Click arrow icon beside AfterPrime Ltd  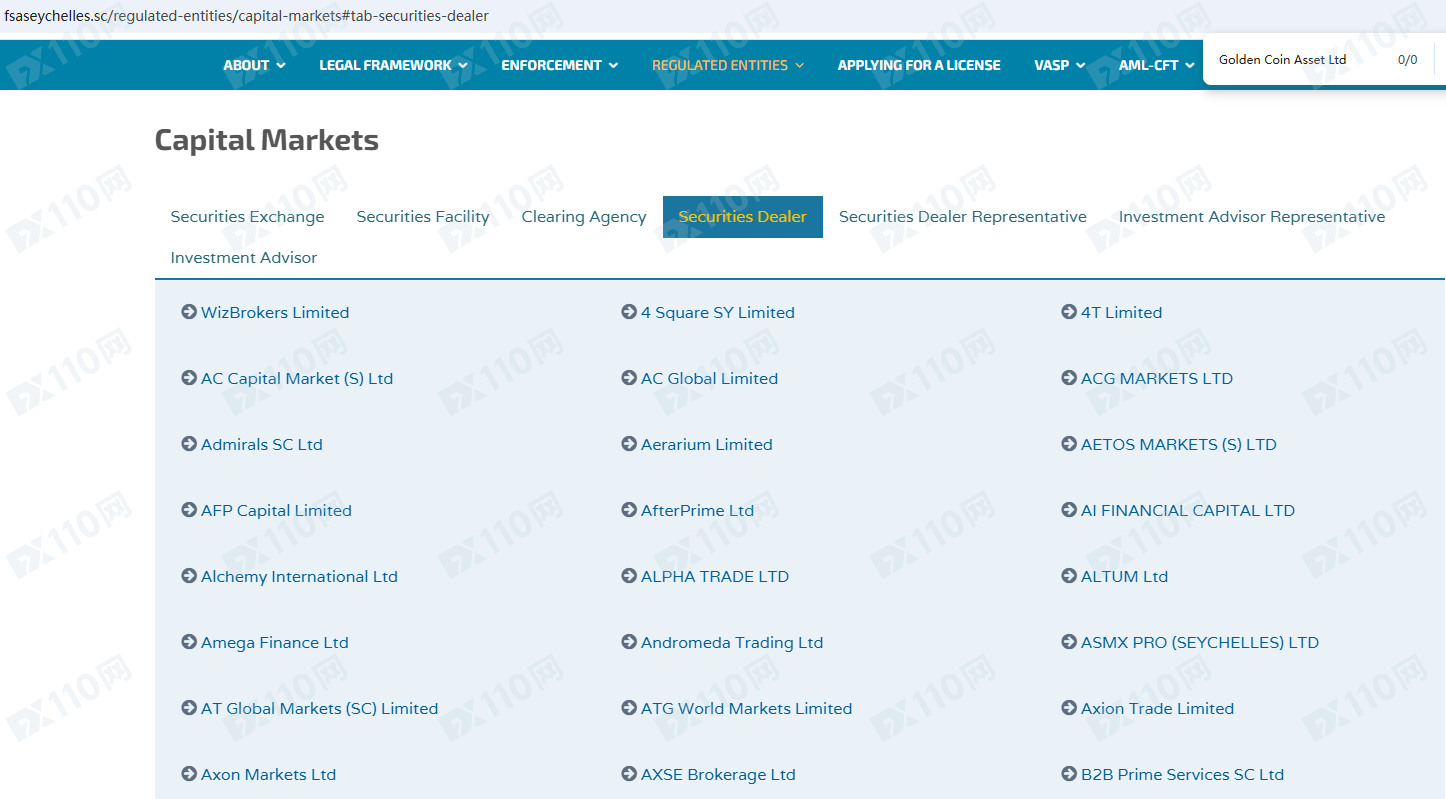click(629, 510)
